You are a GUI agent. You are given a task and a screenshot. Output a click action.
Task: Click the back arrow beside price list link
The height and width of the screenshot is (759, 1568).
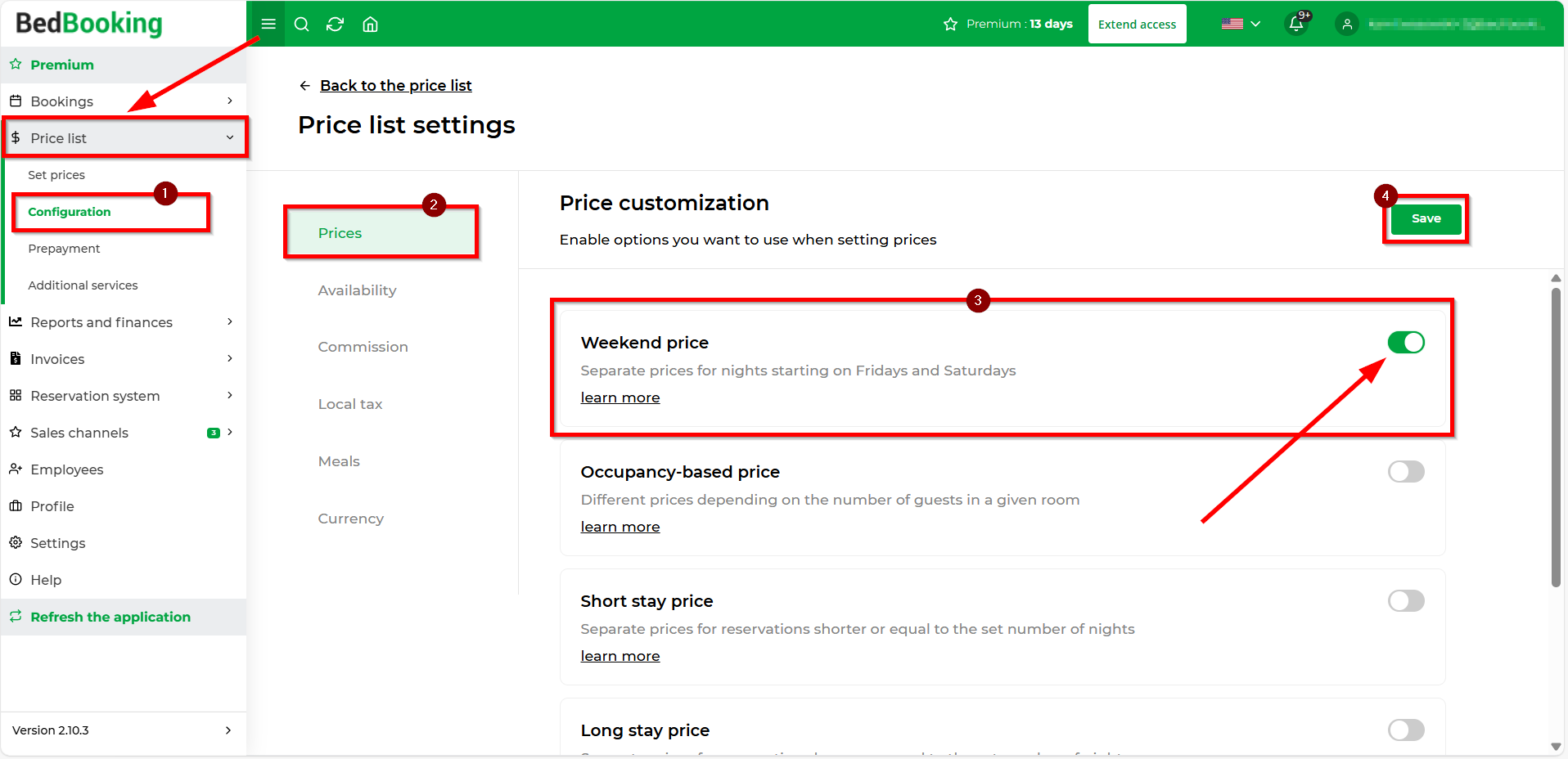(304, 85)
